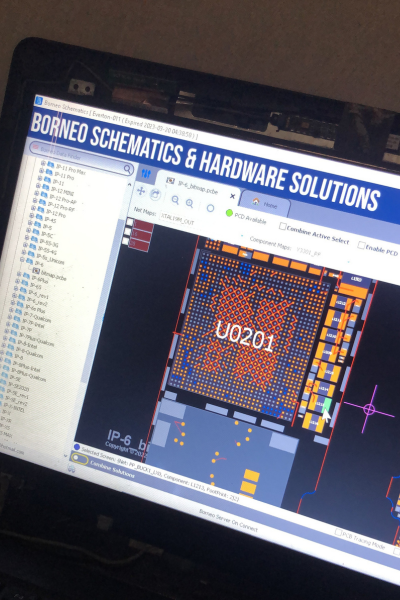Expand the IP-12 MINI folder
400x600 pixels.
pyautogui.click(x=38, y=186)
